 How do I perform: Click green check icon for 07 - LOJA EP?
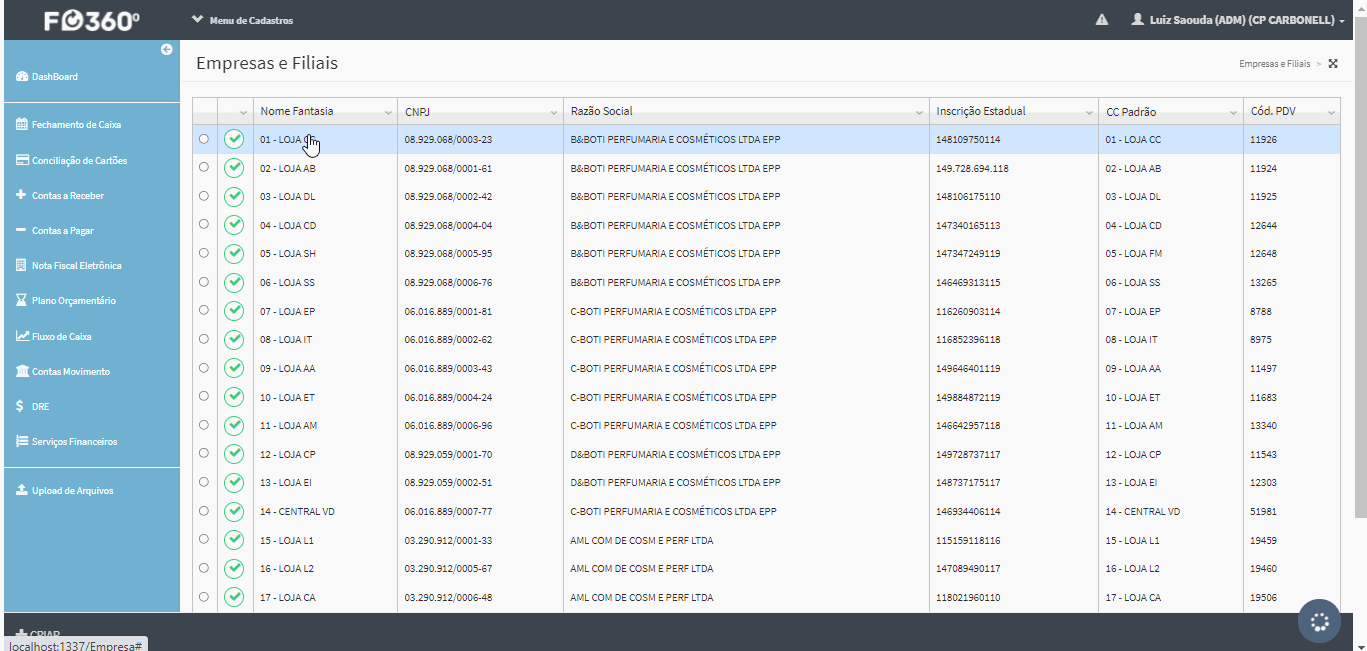[x=234, y=311]
